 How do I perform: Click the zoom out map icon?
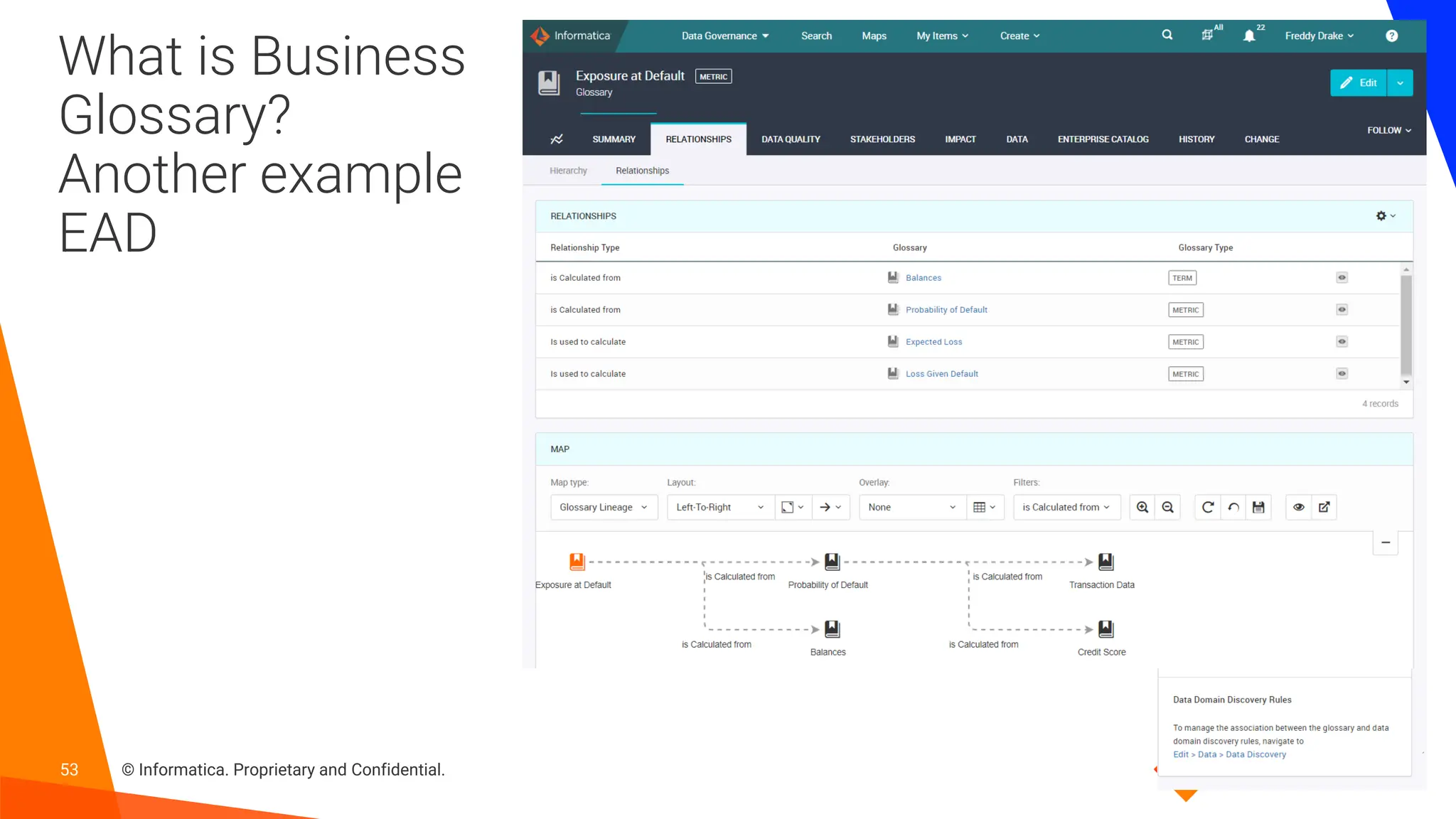tap(1167, 507)
